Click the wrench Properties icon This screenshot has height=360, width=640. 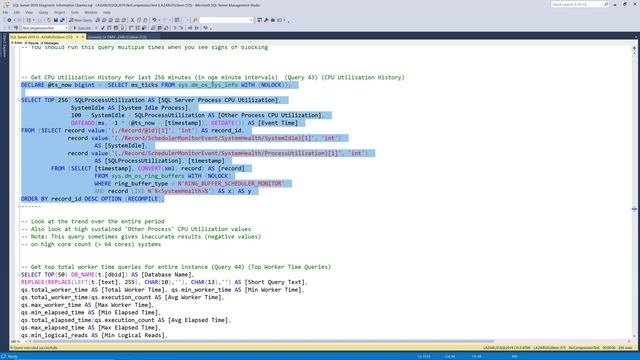point(266,20)
